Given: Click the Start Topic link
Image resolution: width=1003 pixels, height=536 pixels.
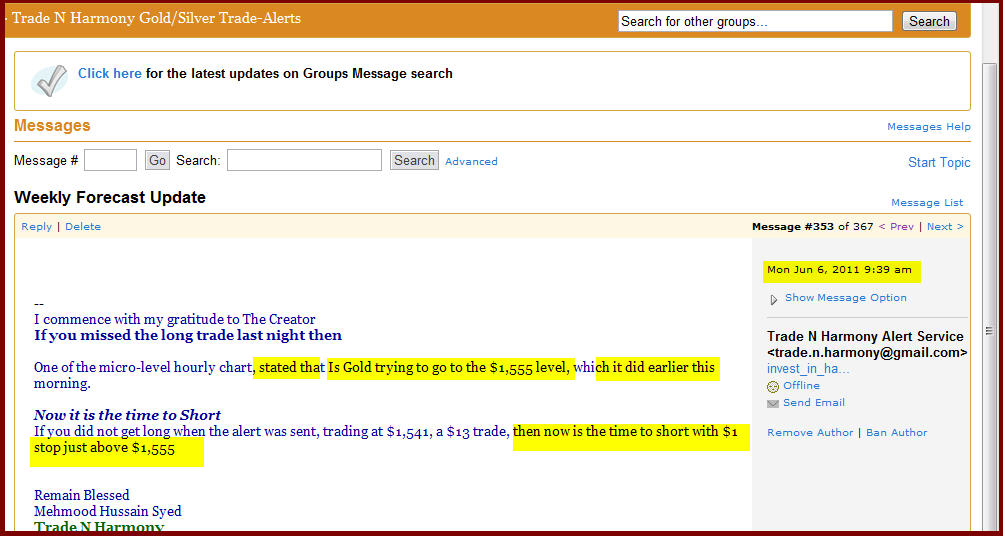Looking at the screenshot, I should pos(939,162).
